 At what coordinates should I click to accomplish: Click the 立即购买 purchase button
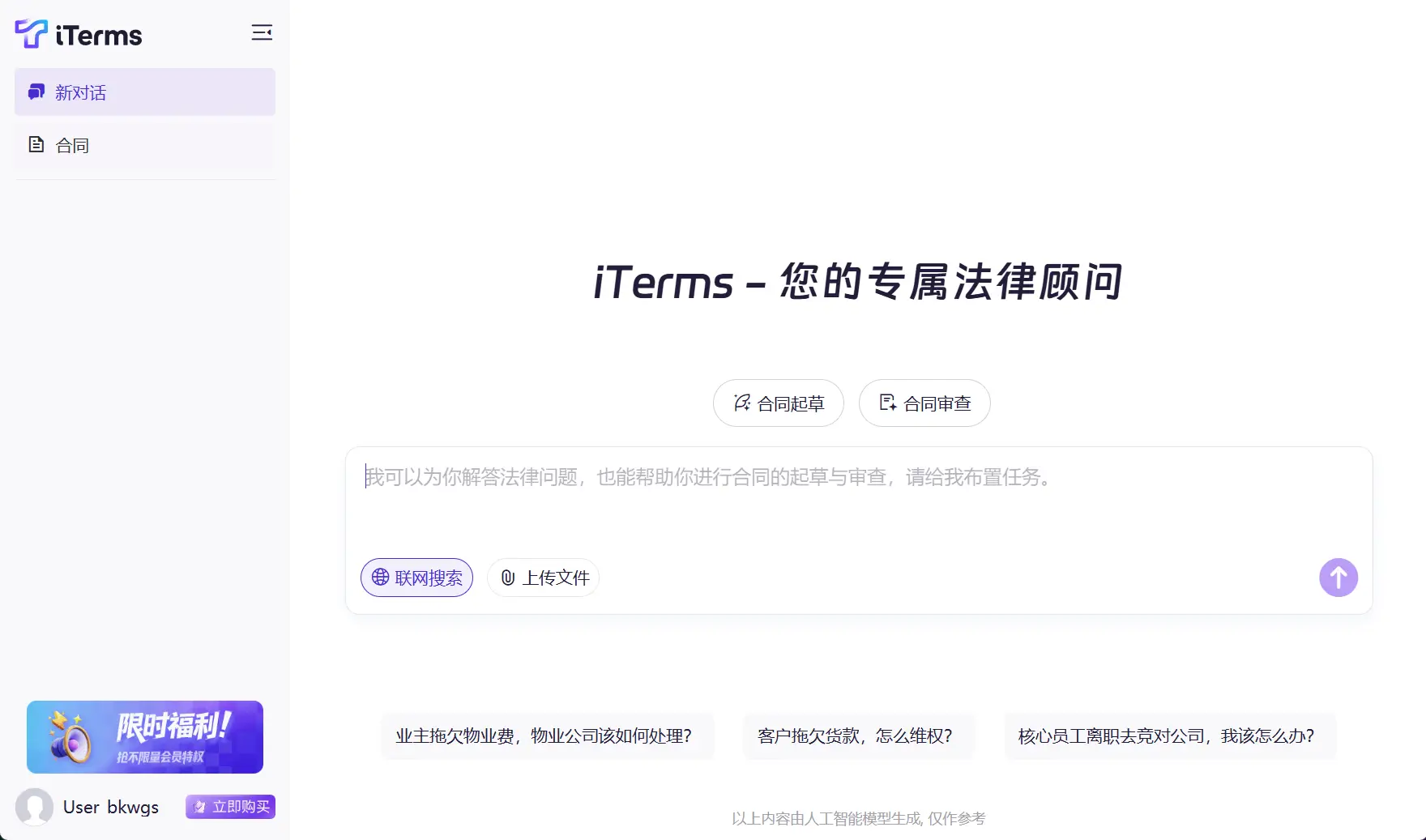click(230, 807)
